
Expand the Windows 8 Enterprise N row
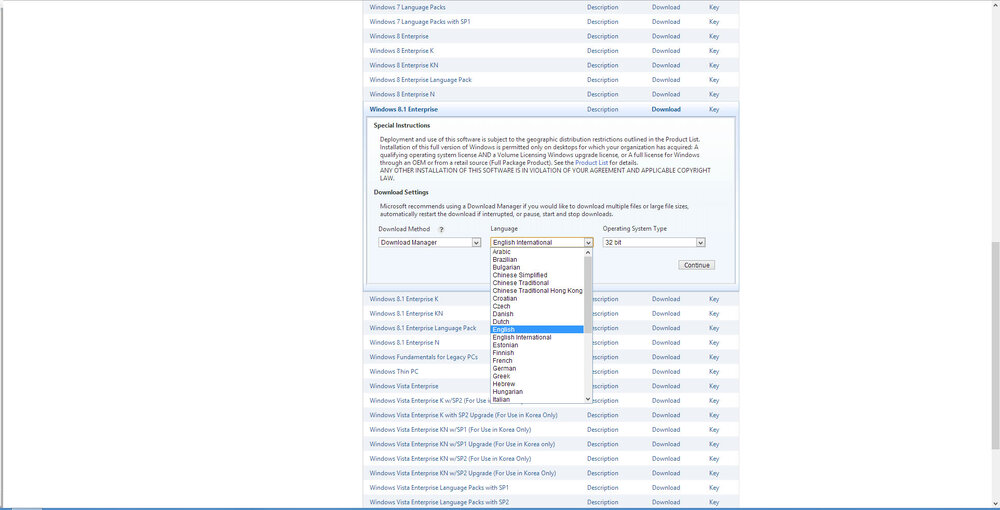pos(402,94)
